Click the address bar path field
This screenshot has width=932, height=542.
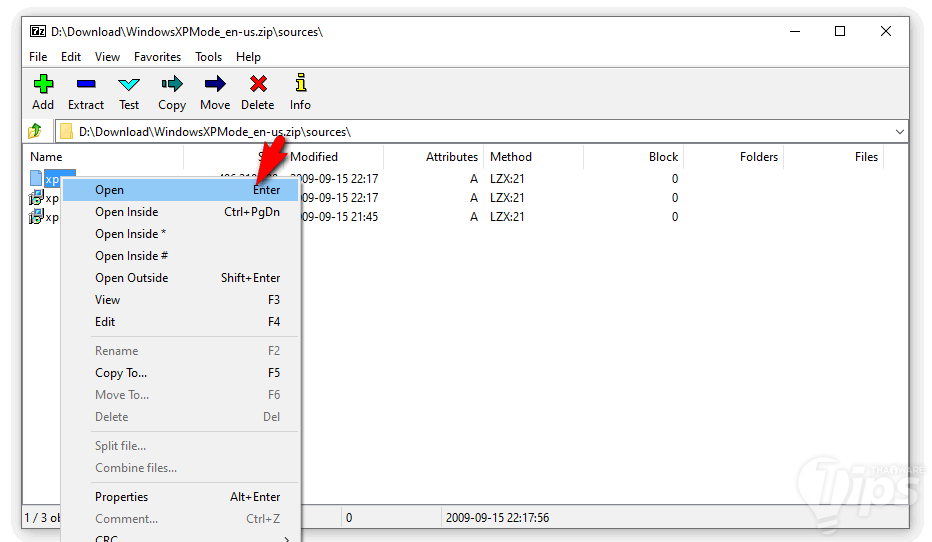[x=481, y=131]
